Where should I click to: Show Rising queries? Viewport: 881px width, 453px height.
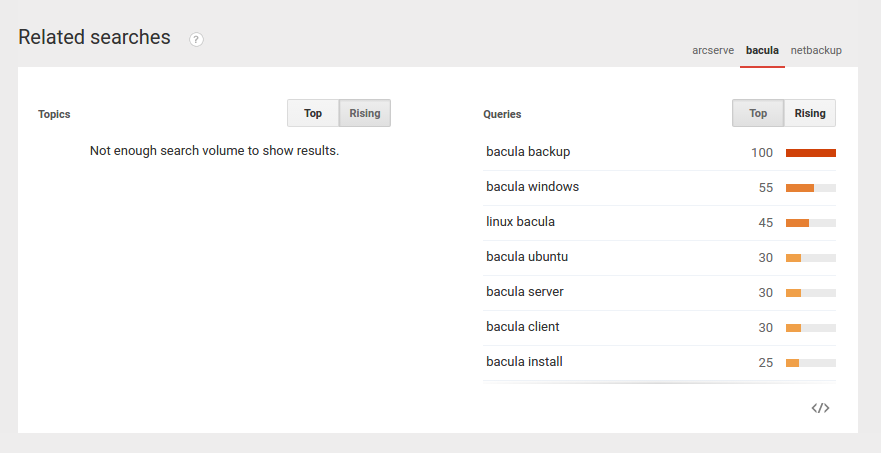(810, 113)
